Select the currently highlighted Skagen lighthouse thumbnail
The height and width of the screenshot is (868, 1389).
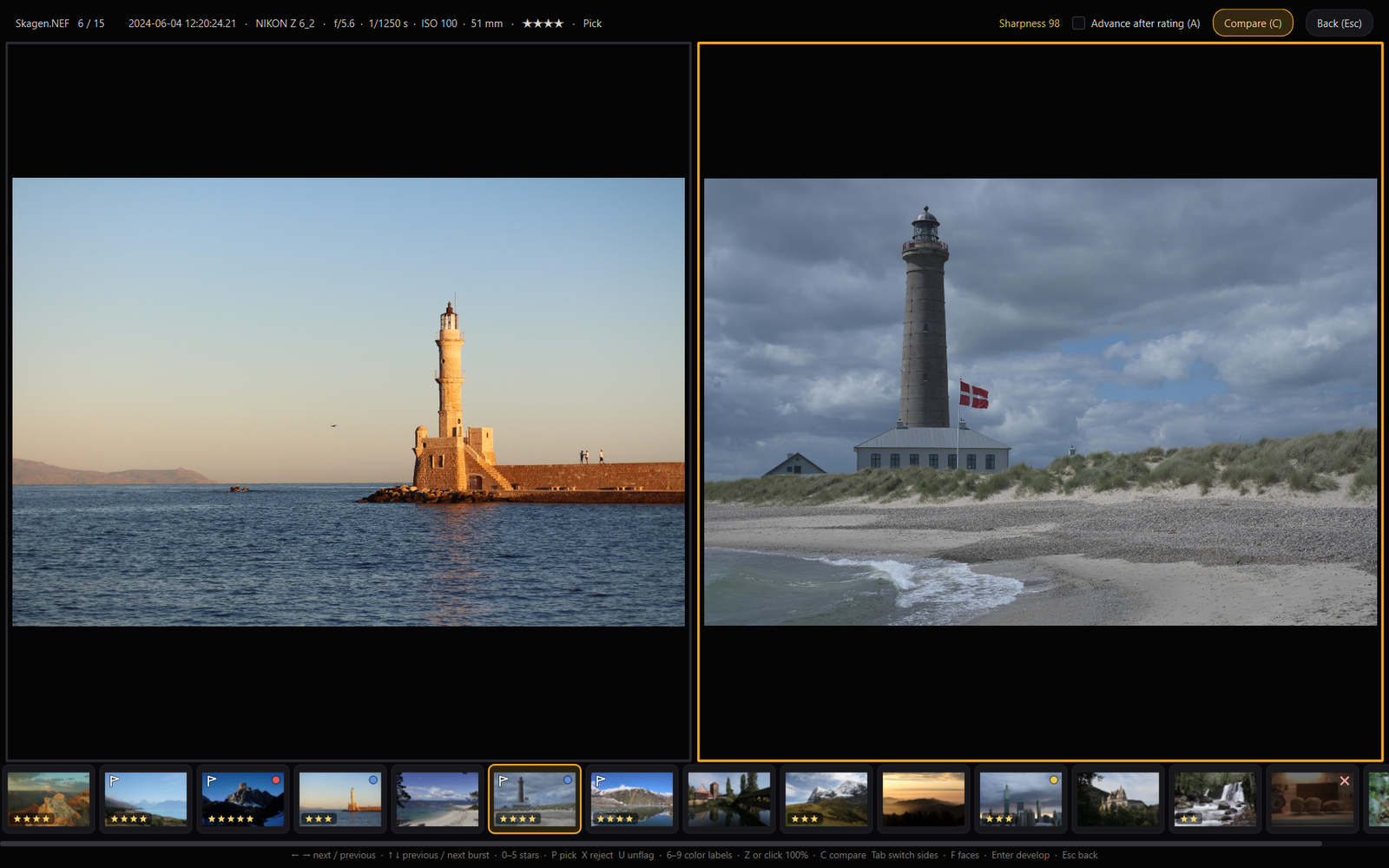click(x=535, y=799)
